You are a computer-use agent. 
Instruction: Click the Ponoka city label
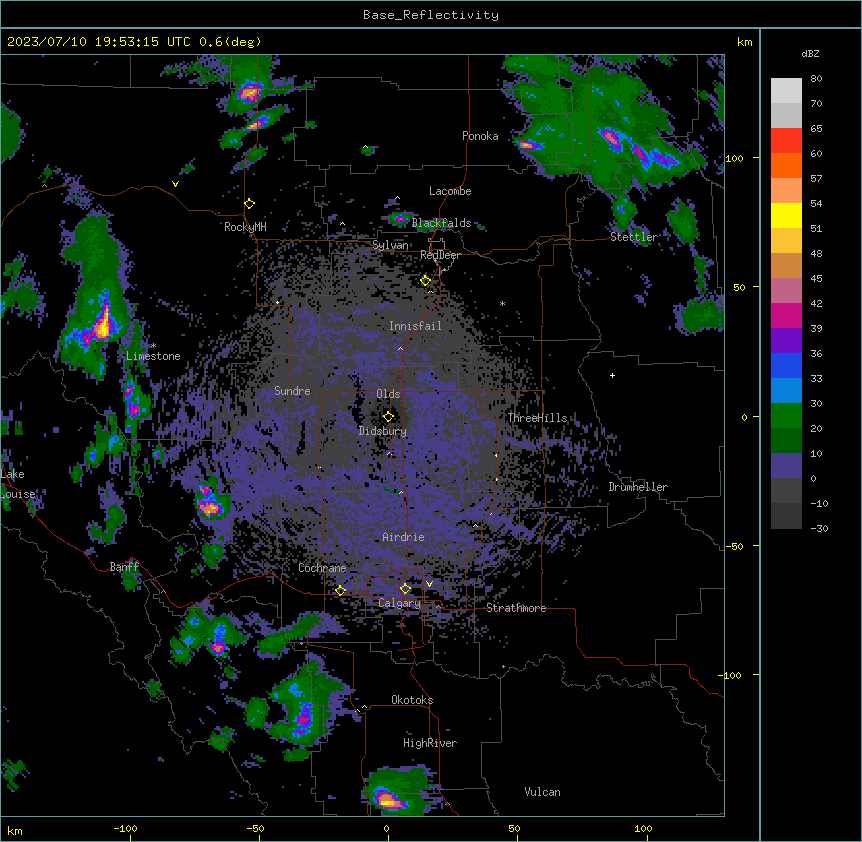point(480,136)
